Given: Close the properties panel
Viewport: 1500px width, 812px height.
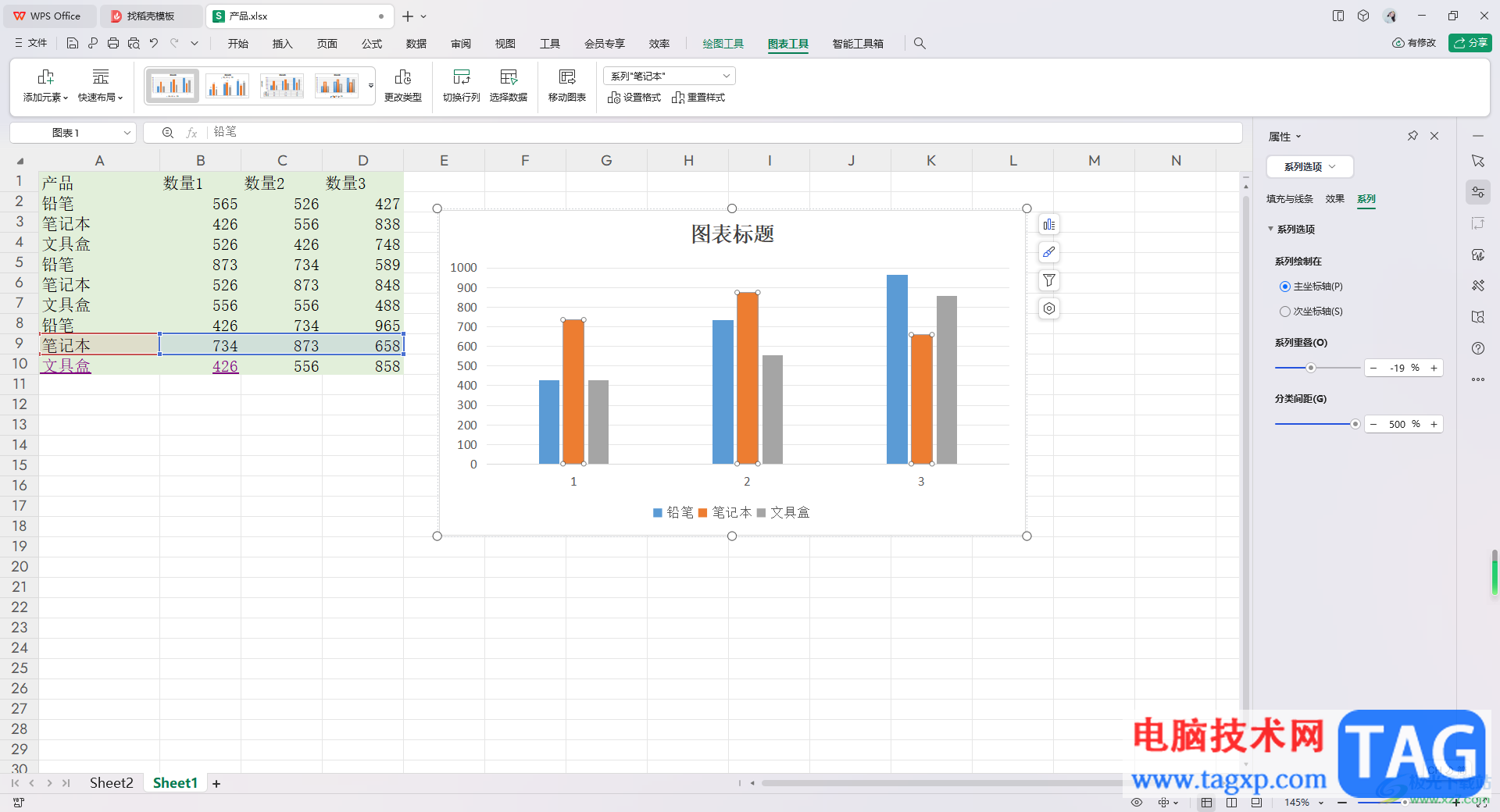Looking at the screenshot, I should tap(1434, 136).
